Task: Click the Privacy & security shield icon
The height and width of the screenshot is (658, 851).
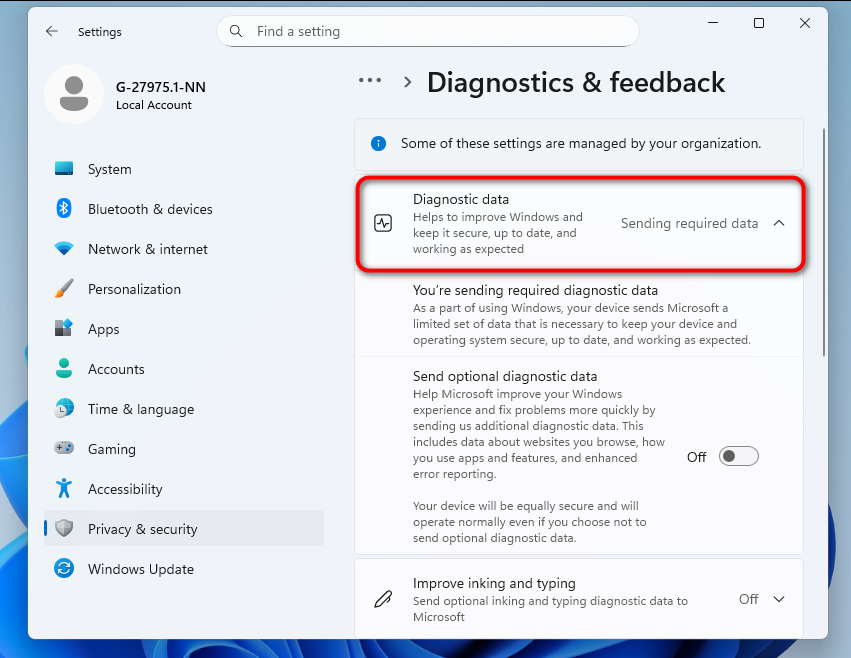Action: pos(64,528)
